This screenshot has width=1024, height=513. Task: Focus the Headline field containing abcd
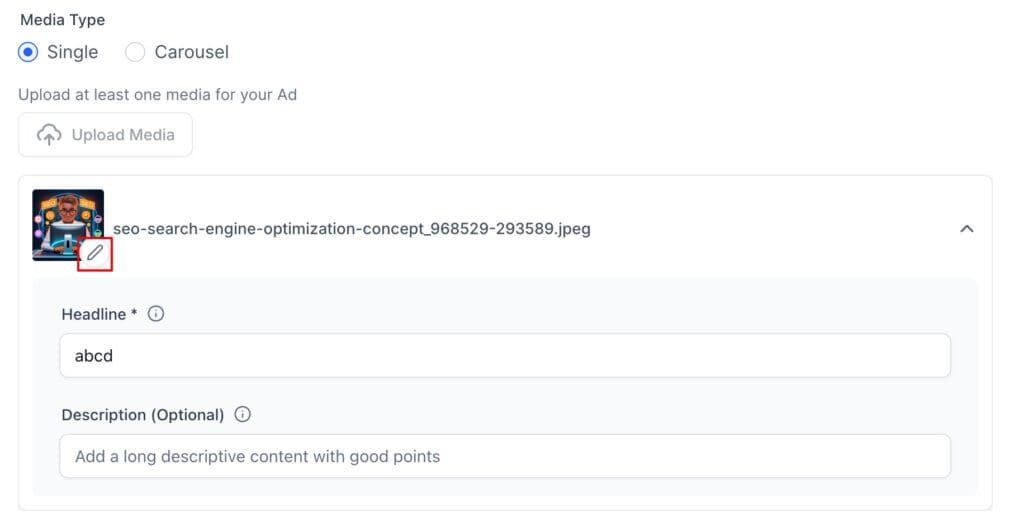[x=505, y=356]
